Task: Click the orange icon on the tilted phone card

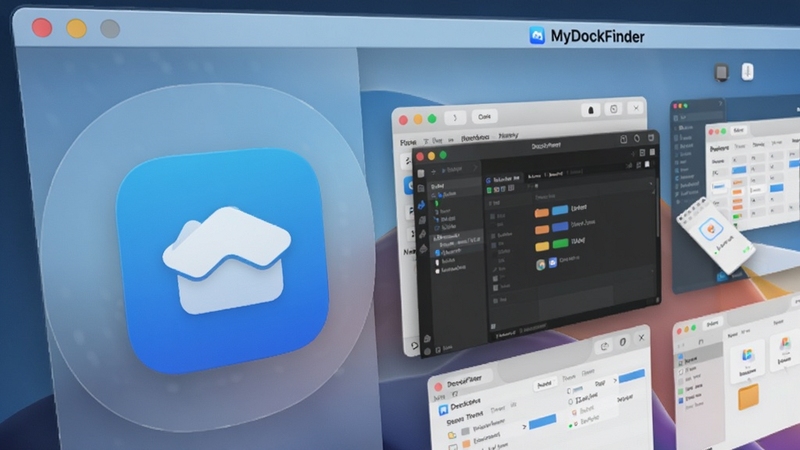Action: pyautogui.click(x=710, y=229)
